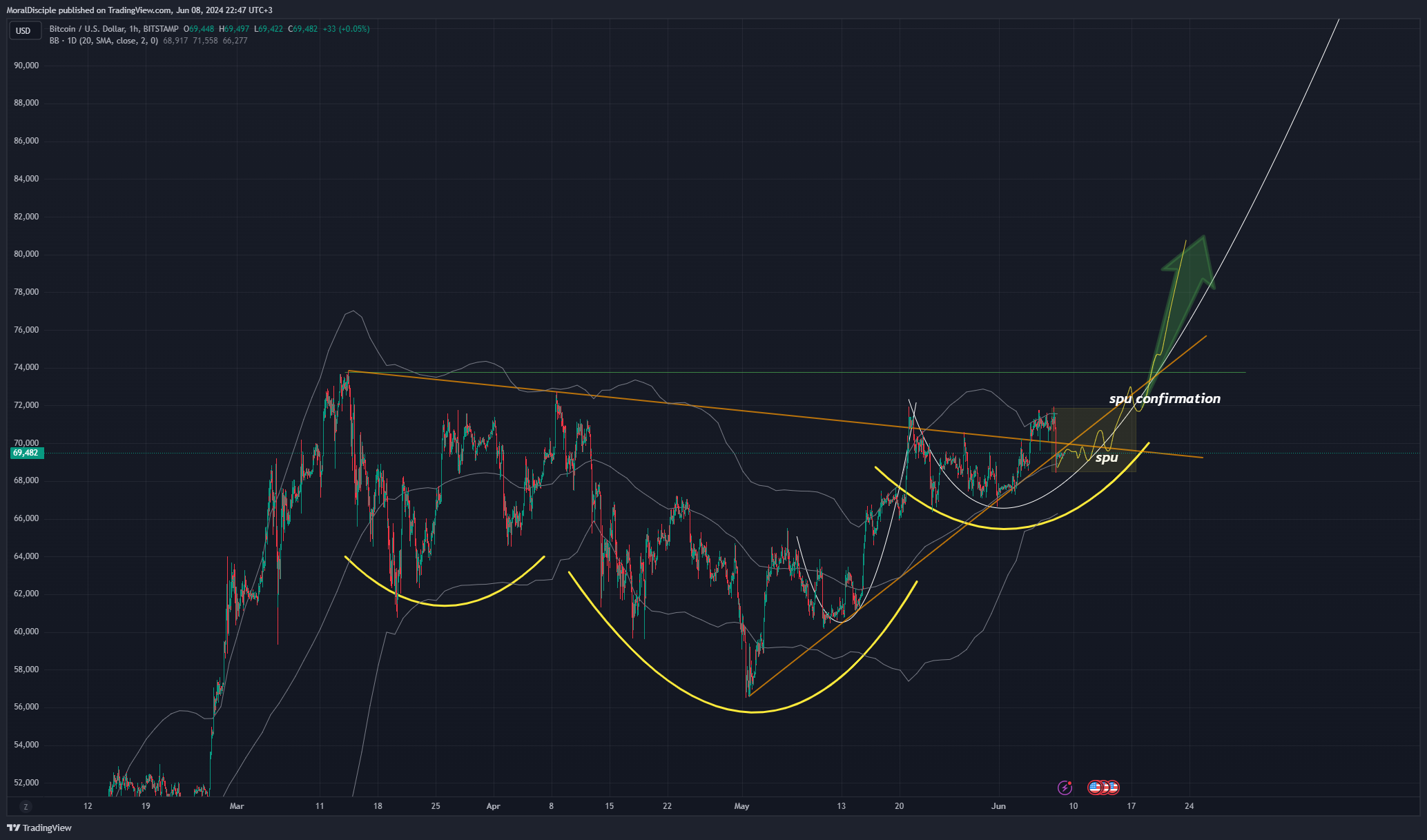Click the BB value 68,917
The image size is (1427, 840).
pos(176,41)
